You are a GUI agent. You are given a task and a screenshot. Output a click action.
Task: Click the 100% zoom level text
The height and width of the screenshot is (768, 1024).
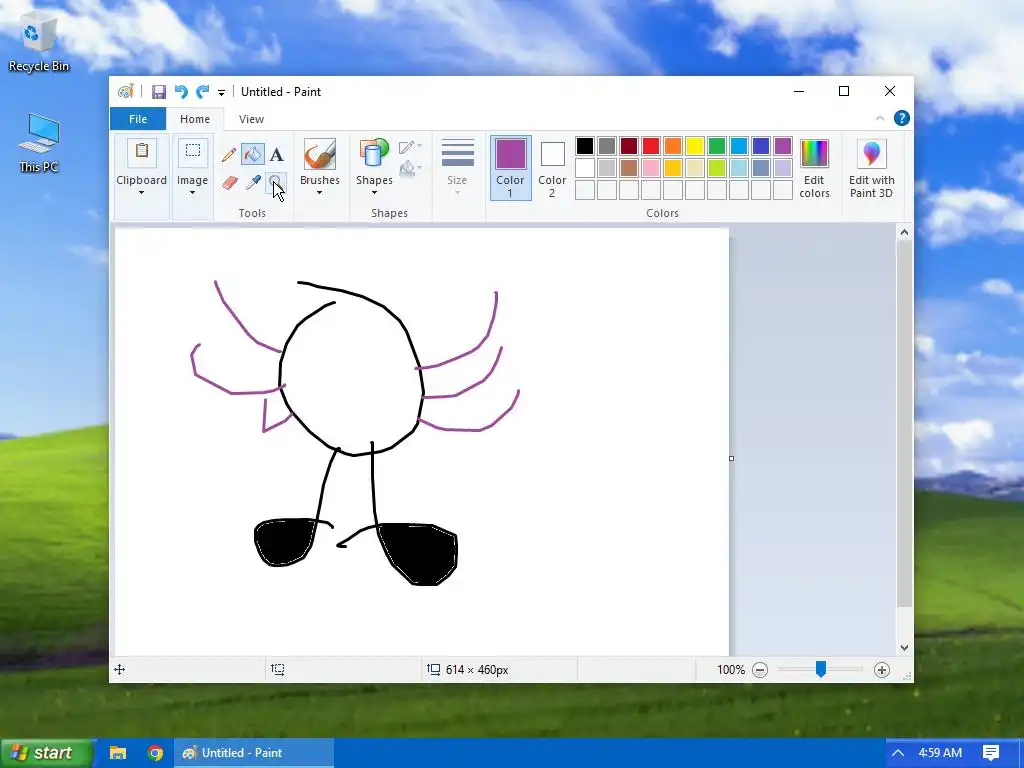(731, 670)
